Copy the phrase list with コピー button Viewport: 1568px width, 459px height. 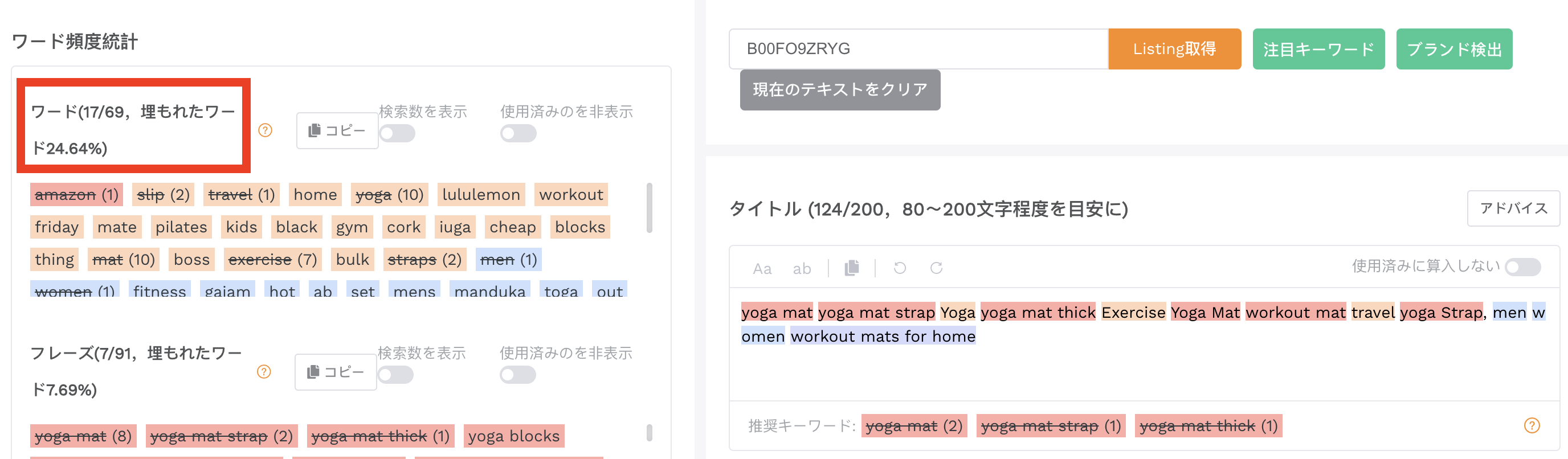point(336,372)
